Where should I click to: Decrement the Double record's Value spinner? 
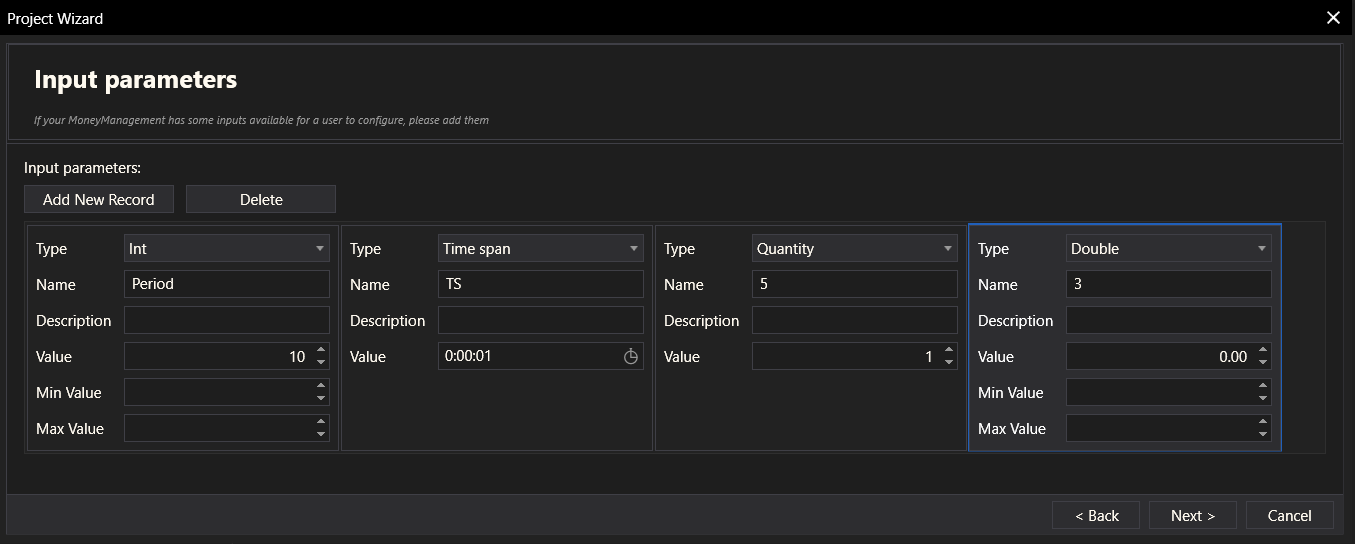click(1262, 363)
